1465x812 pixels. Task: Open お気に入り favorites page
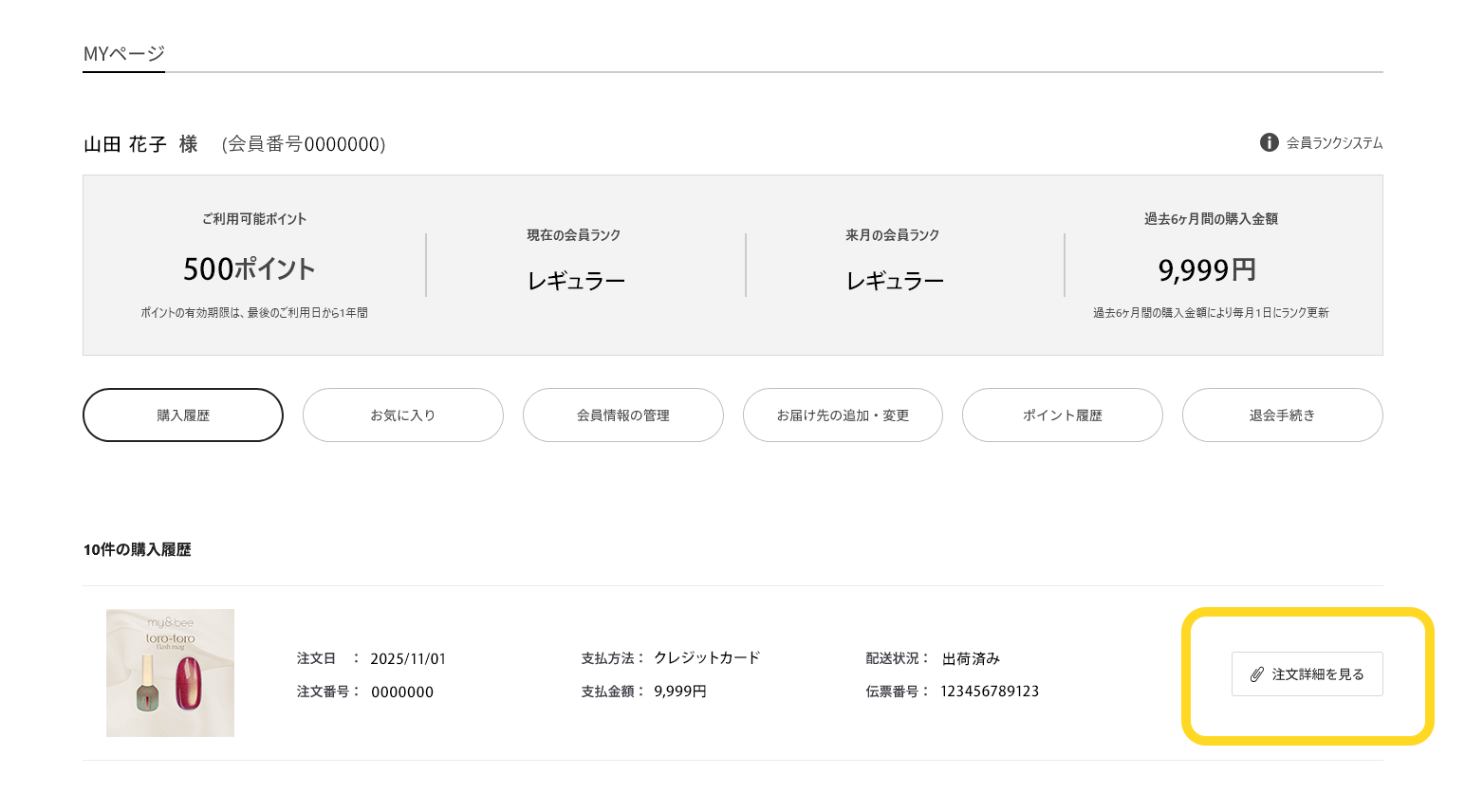[402, 415]
